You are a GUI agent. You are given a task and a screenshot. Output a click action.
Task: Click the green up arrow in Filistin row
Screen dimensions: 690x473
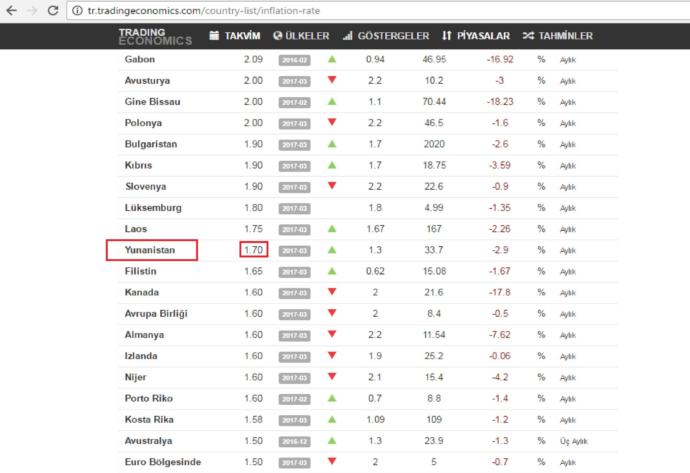point(332,271)
